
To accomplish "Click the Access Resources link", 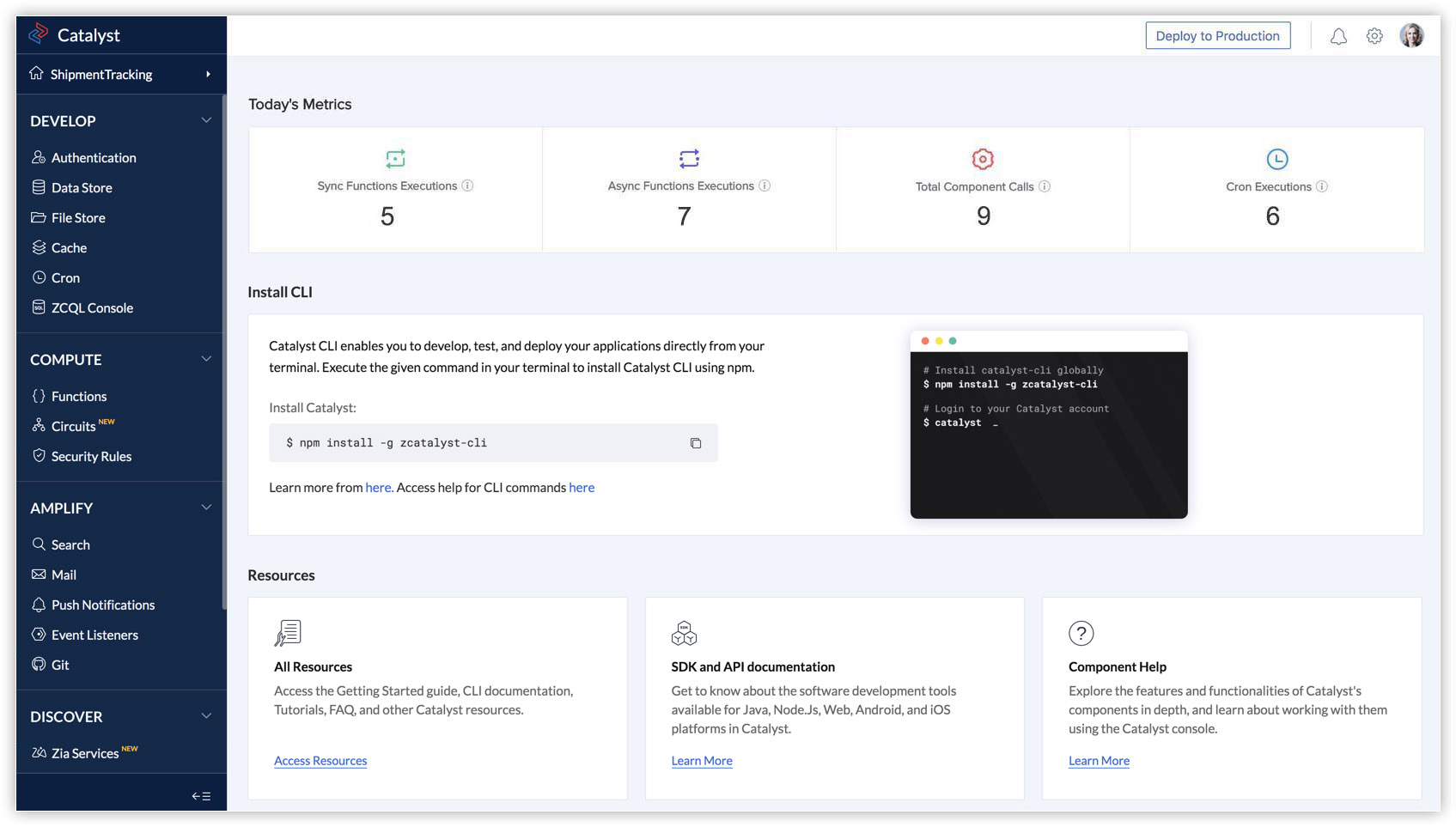I will pyautogui.click(x=320, y=761).
